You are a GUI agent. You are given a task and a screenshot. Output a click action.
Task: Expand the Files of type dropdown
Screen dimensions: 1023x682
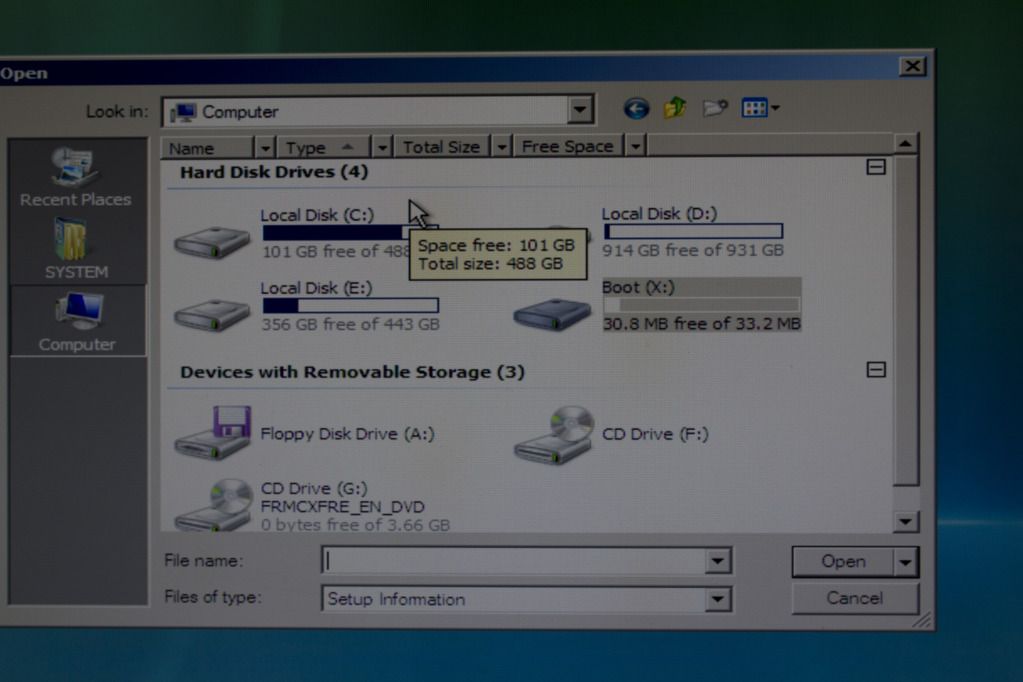pos(718,599)
